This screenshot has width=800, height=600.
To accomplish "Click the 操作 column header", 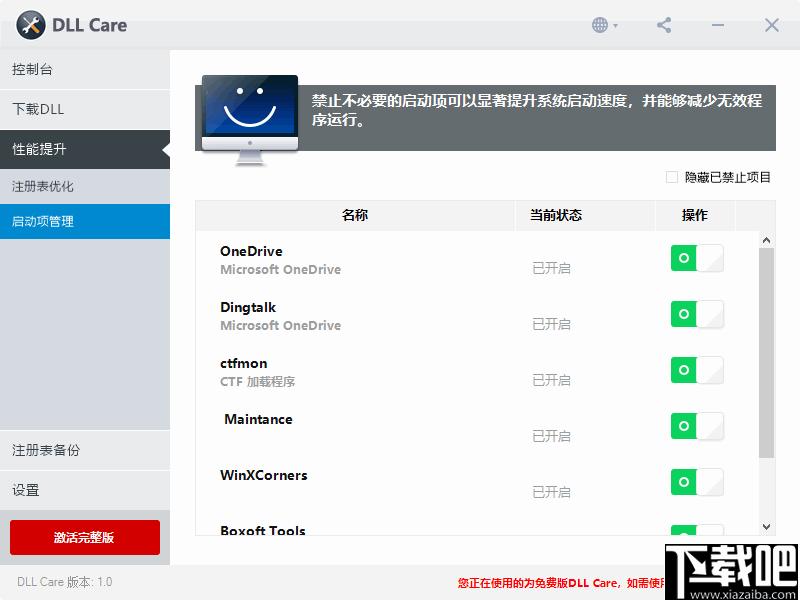I will (x=695, y=215).
